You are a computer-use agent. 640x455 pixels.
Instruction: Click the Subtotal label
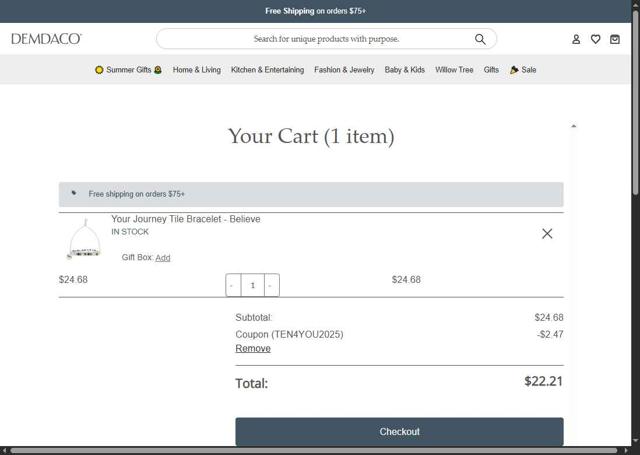click(x=253, y=317)
